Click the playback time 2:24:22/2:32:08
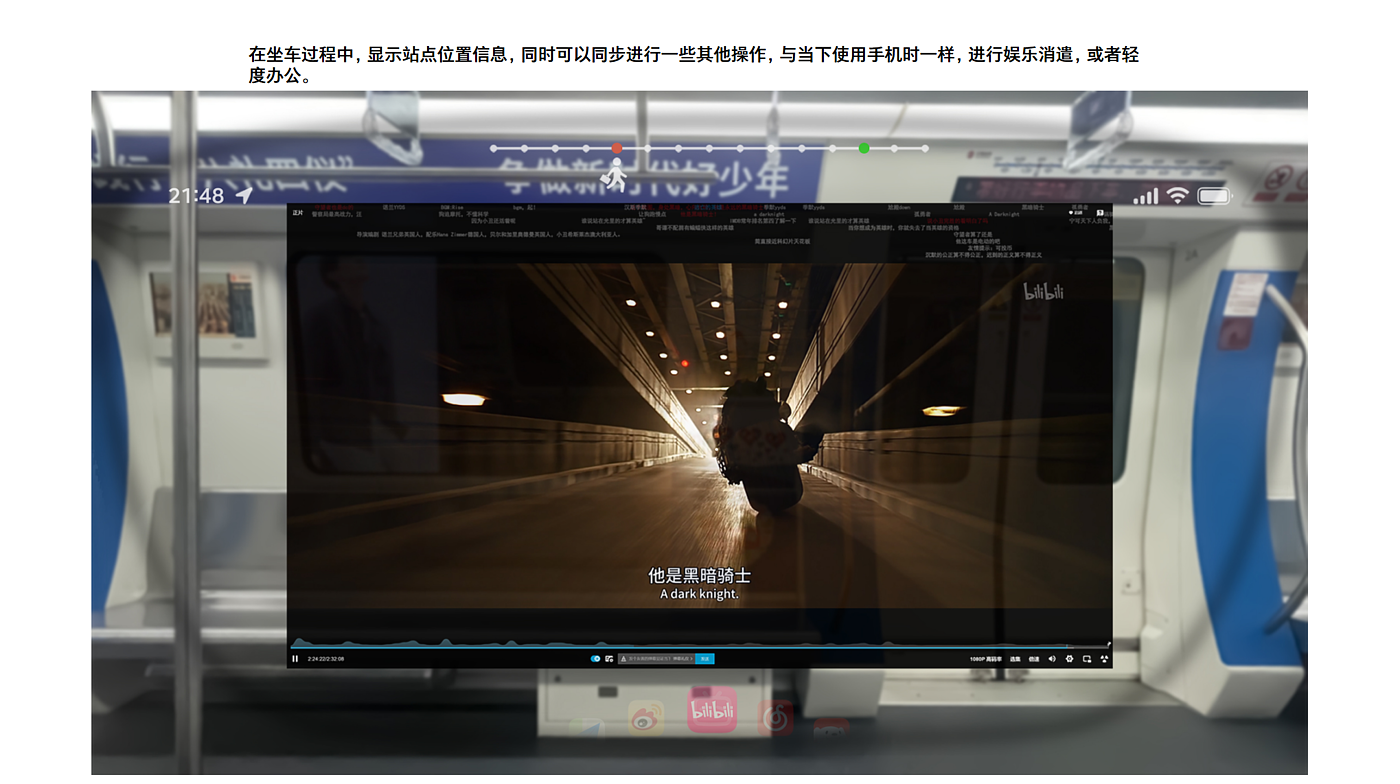This screenshot has width=1400, height=784. (326, 659)
